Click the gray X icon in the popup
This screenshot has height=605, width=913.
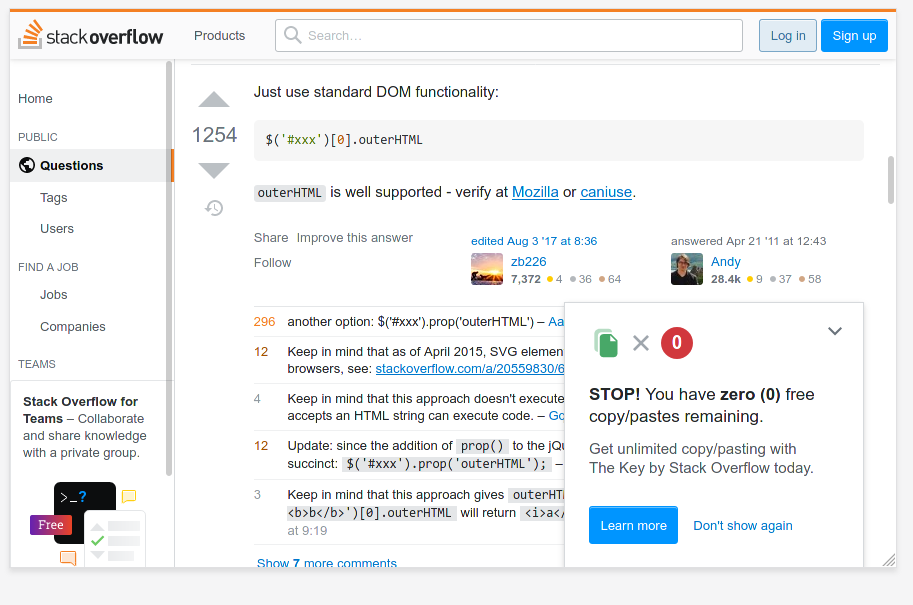click(x=640, y=343)
